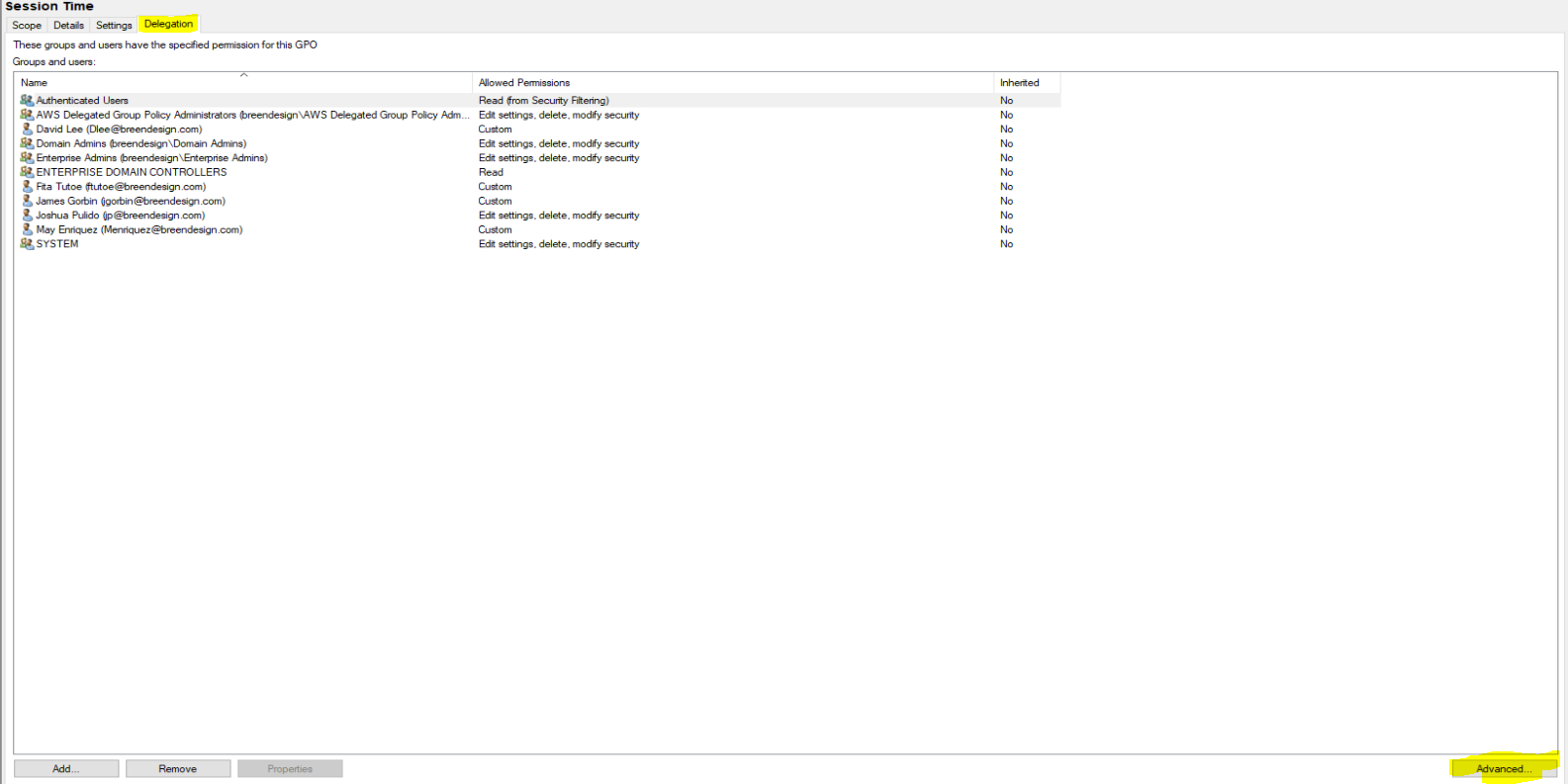This screenshot has width=1568, height=784.
Task: Select the SYSTEM entry
Action: point(57,243)
